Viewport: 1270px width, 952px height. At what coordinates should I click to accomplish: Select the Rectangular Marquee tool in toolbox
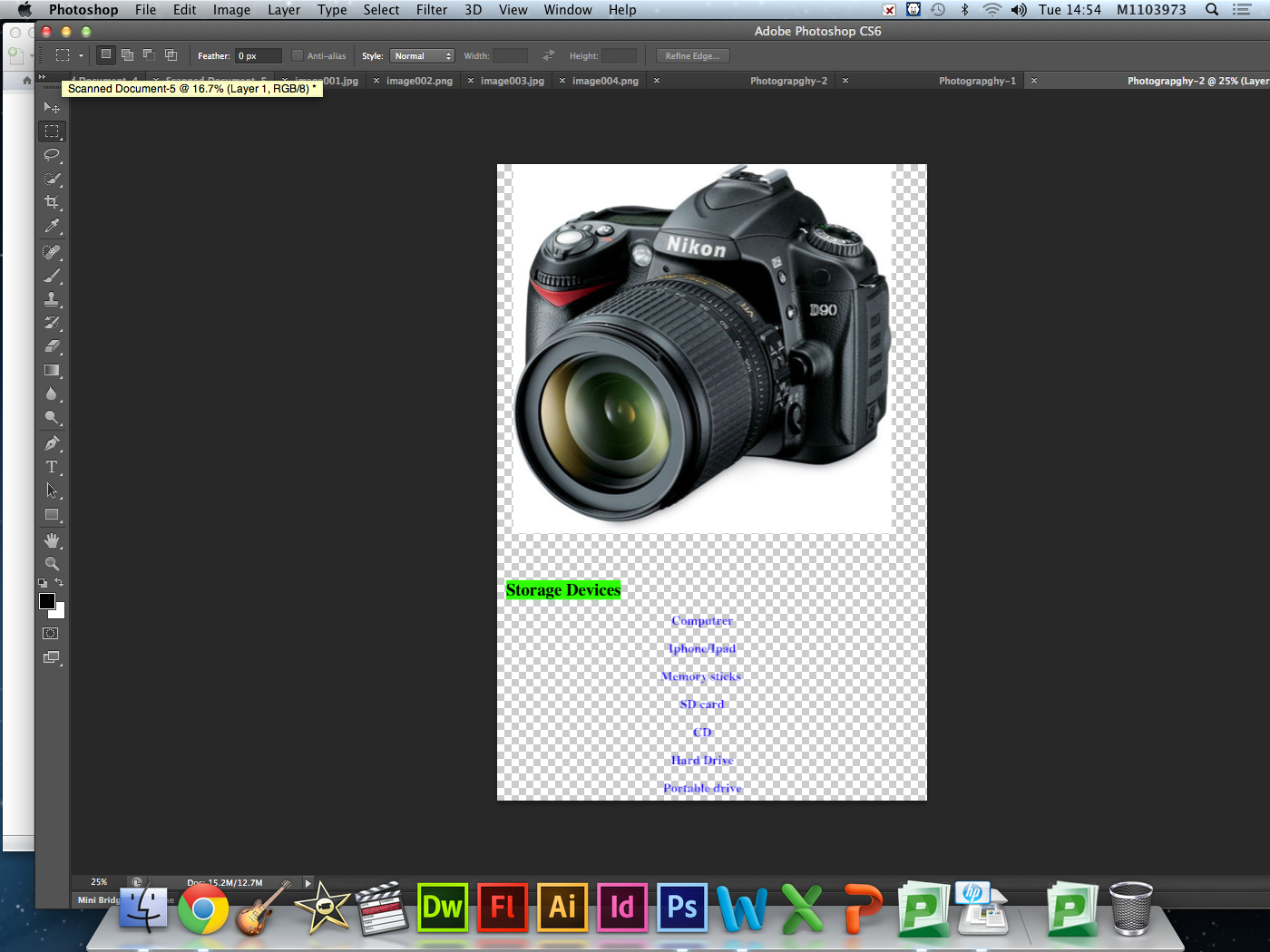[52, 131]
